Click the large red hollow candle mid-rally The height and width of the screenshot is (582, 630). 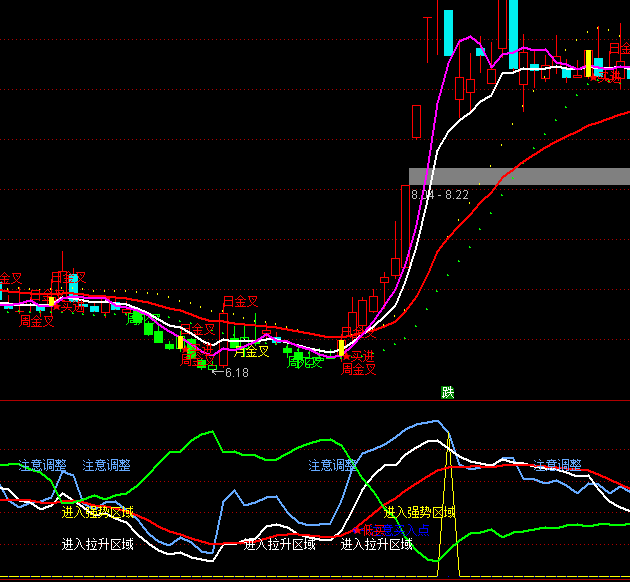point(415,121)
